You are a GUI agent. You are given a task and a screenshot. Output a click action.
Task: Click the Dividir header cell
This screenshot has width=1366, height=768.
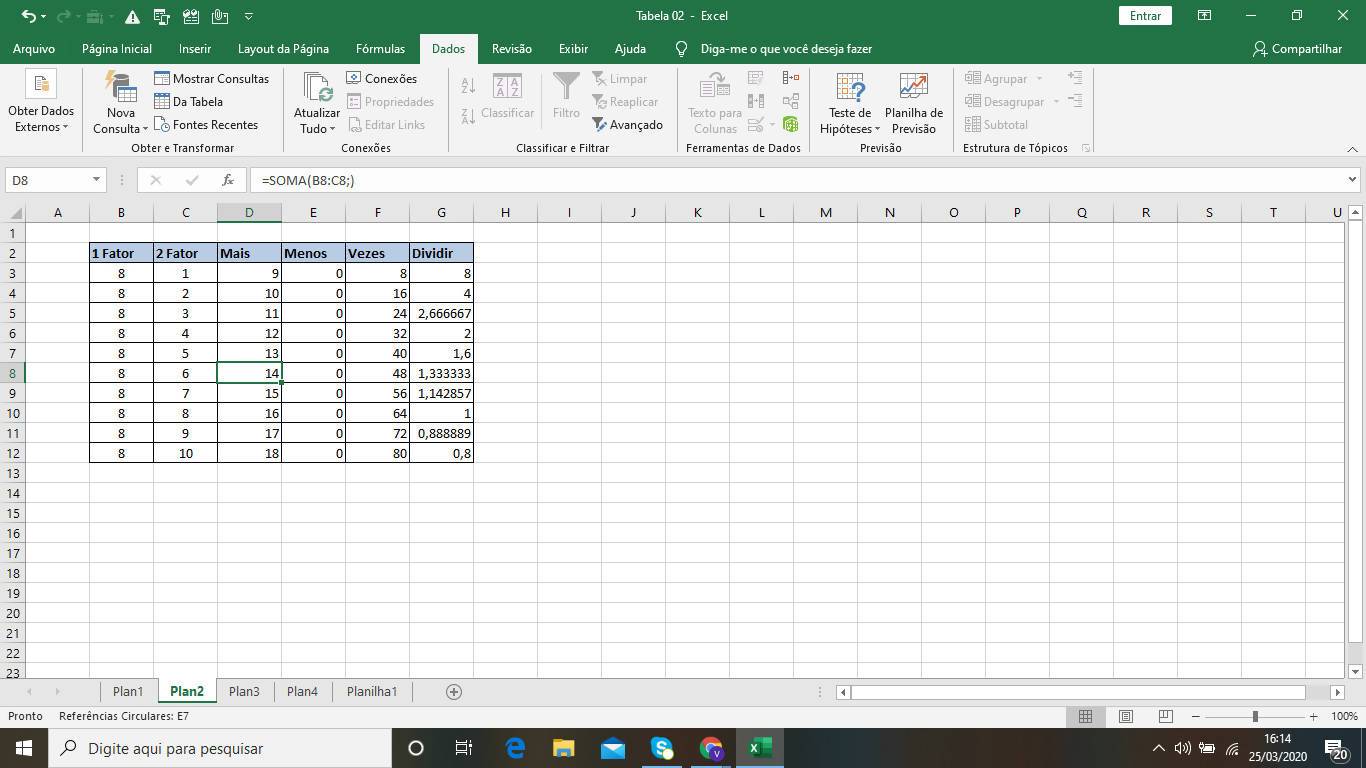coord(441,253)
